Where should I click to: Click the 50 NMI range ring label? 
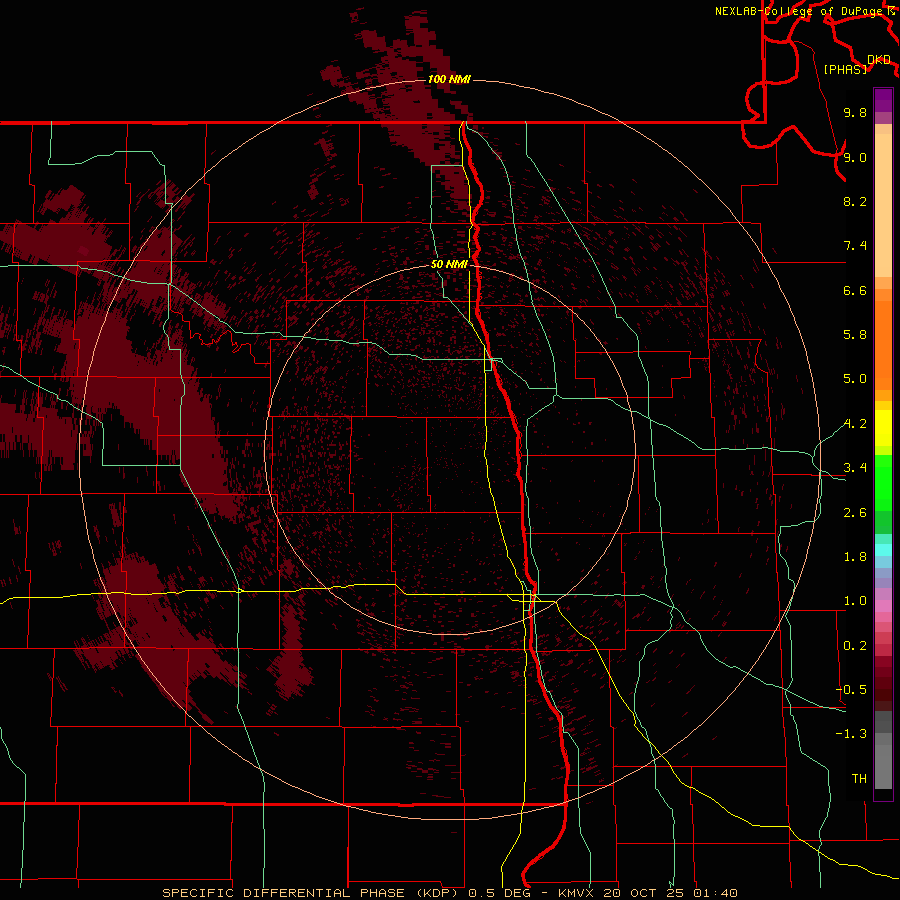coord(449,264)
